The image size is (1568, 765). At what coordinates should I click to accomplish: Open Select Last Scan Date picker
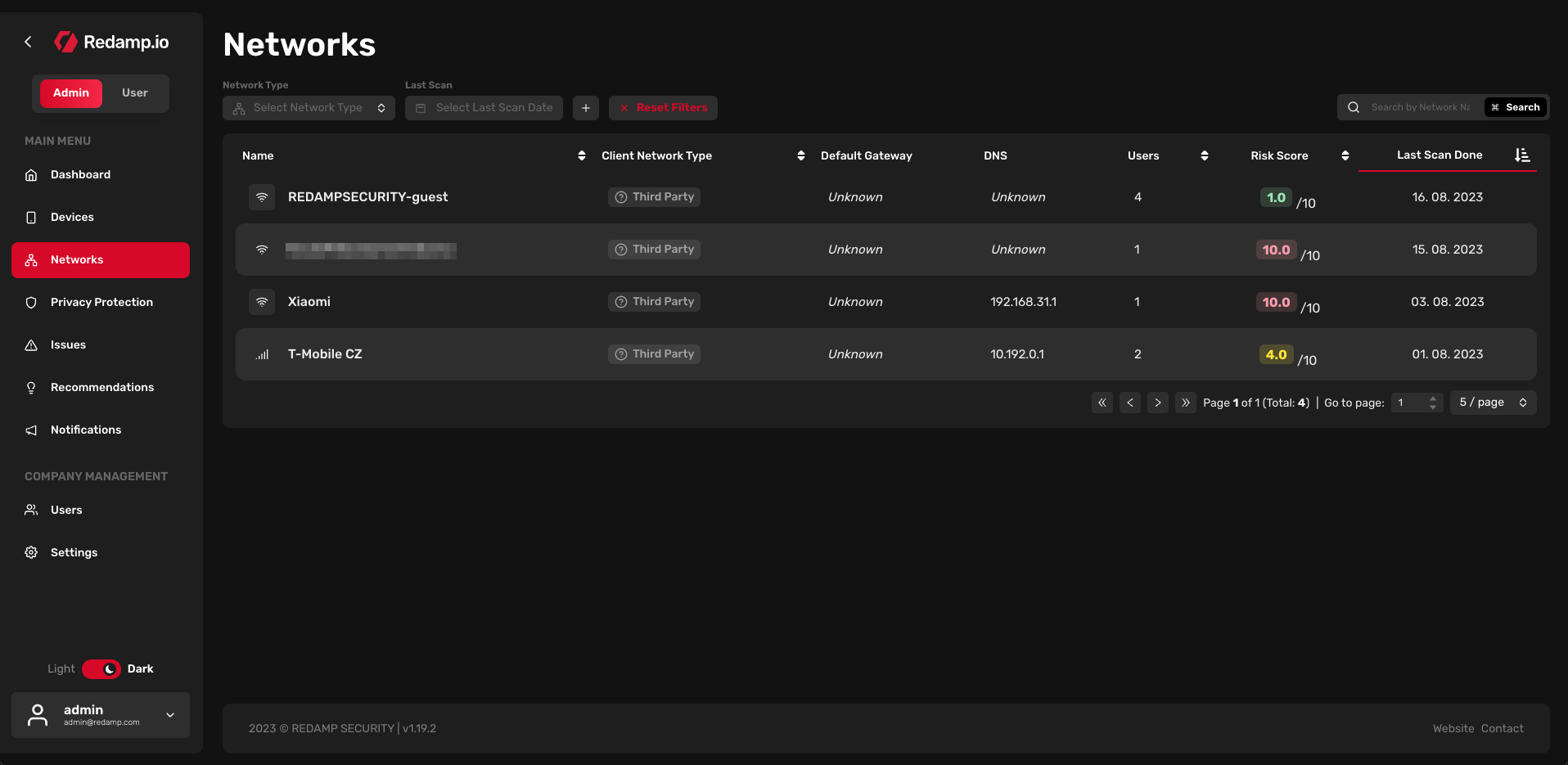[484, 108]
